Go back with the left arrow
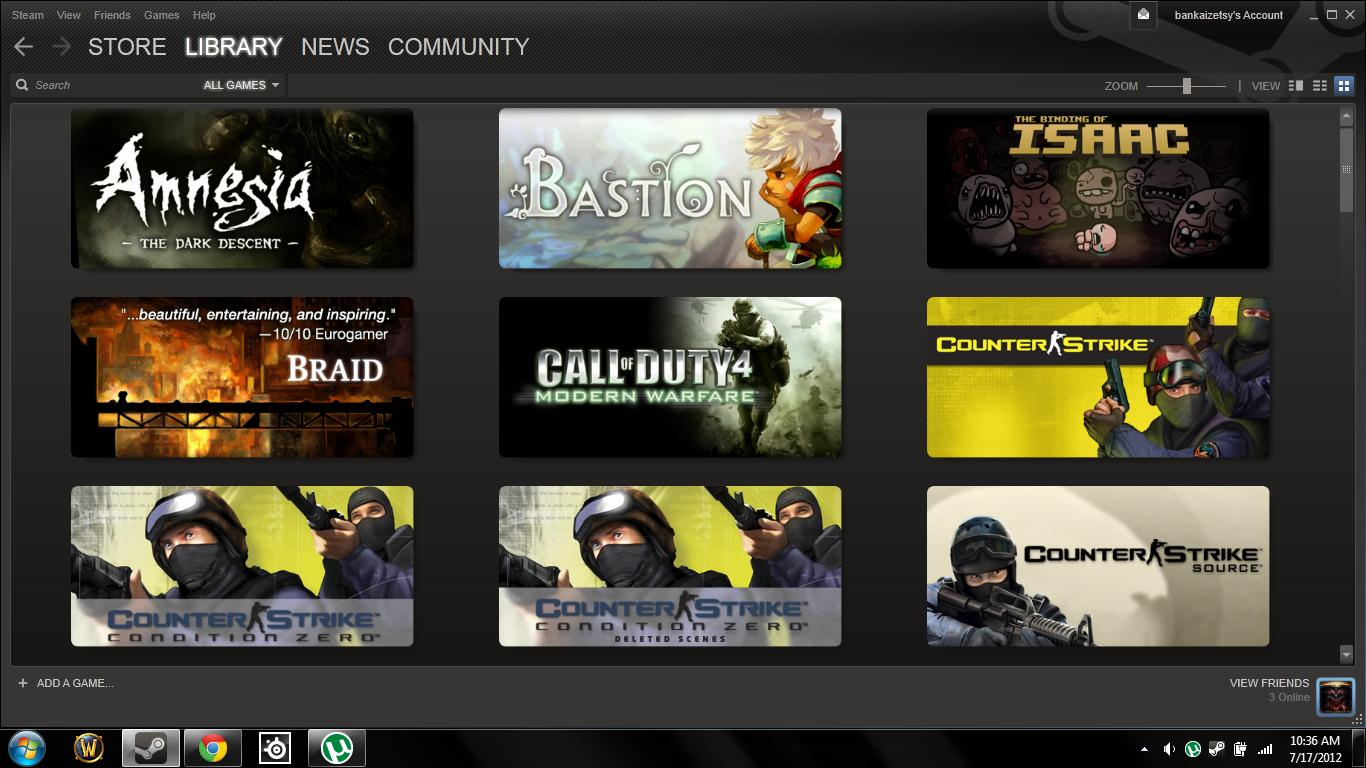This screenshot has width=1366, height=768. click(x=23, y=47)
